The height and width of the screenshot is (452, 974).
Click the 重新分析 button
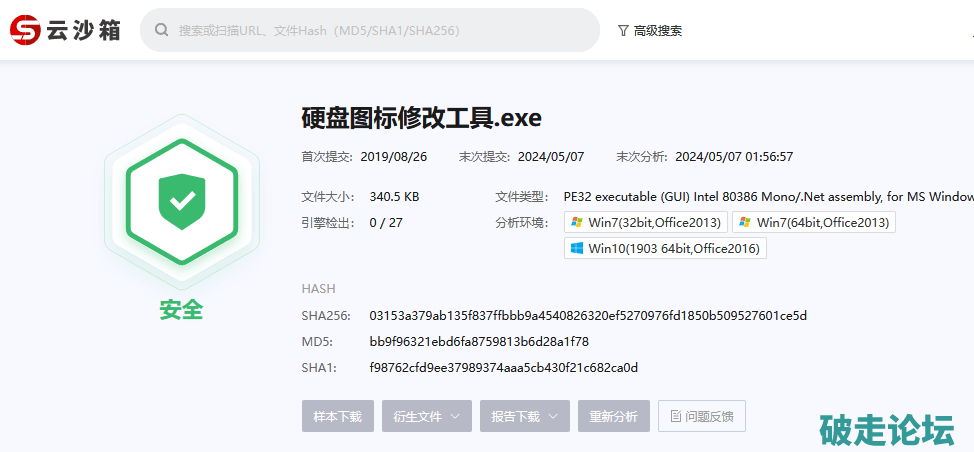(613, 416)
